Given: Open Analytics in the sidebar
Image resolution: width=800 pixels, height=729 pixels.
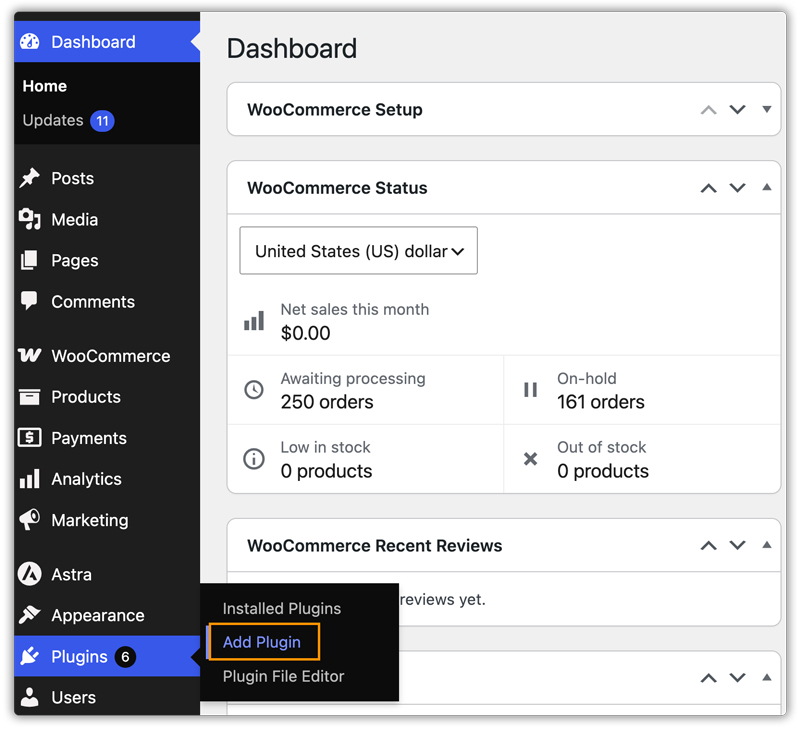Looking at the screenshot, I should pos(86,479).
